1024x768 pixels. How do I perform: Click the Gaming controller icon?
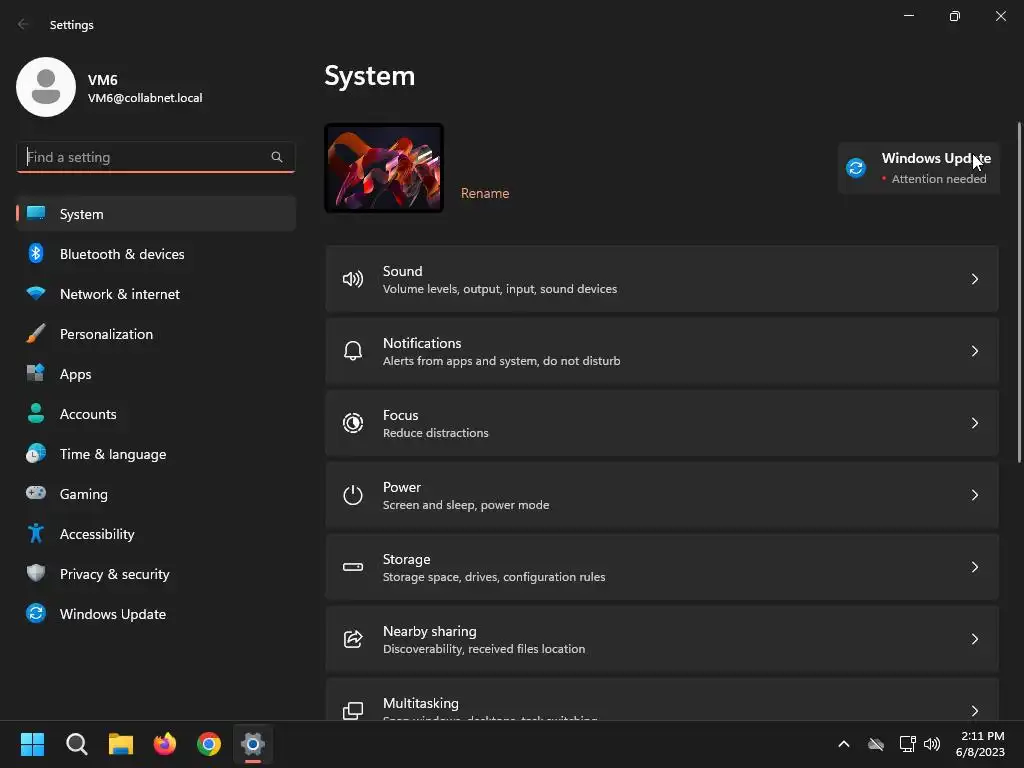(36, 493)
